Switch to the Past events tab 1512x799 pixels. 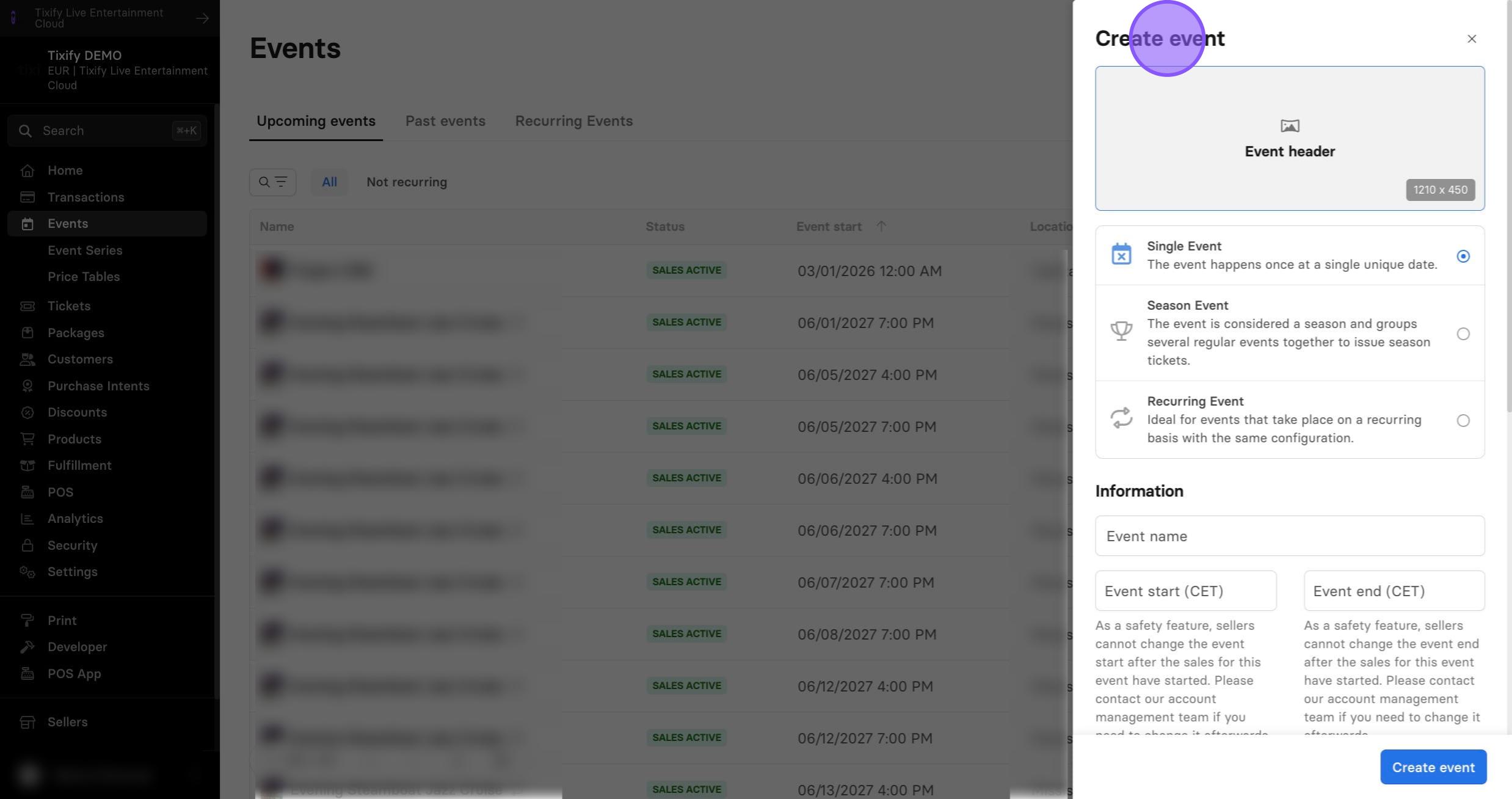[445, 121]
